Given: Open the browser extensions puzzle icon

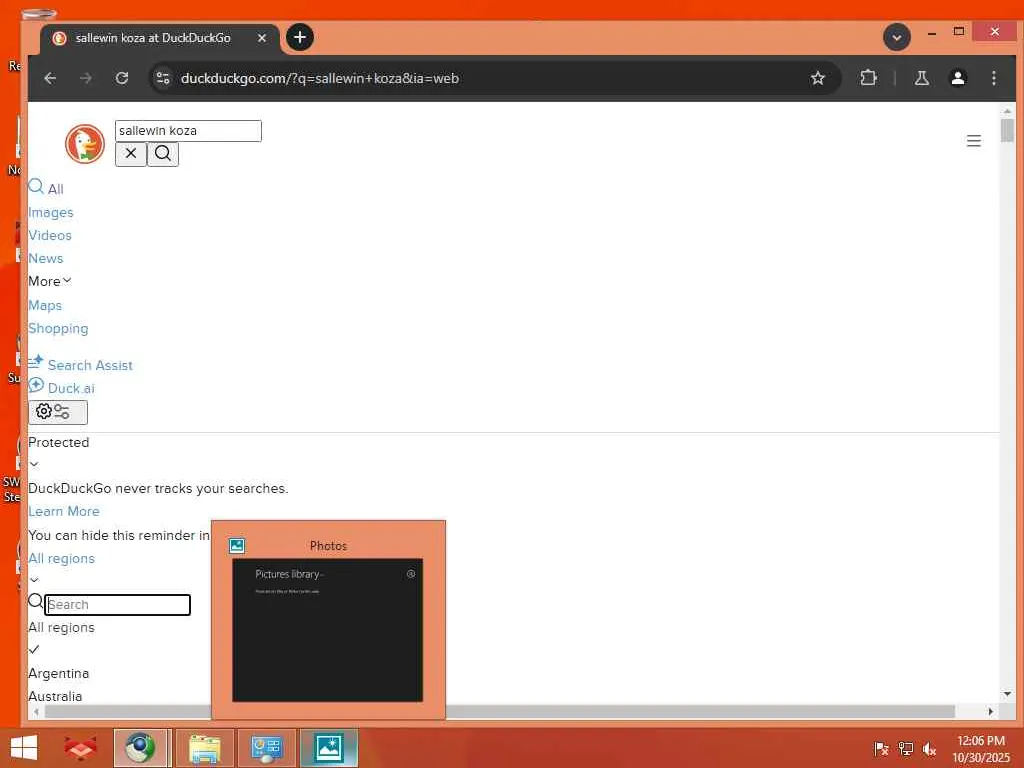Looking at the screenshot, I should [x=868, y=78].
